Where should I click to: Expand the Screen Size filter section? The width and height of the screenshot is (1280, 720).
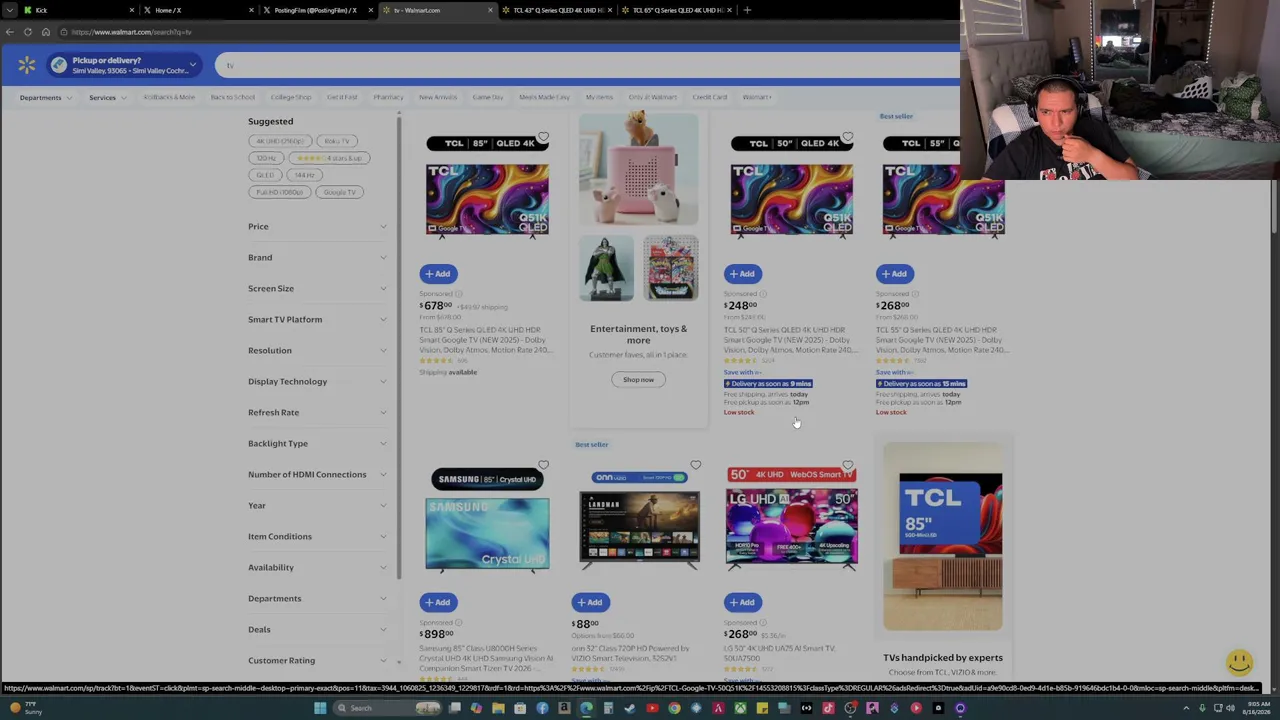[317, 288]
